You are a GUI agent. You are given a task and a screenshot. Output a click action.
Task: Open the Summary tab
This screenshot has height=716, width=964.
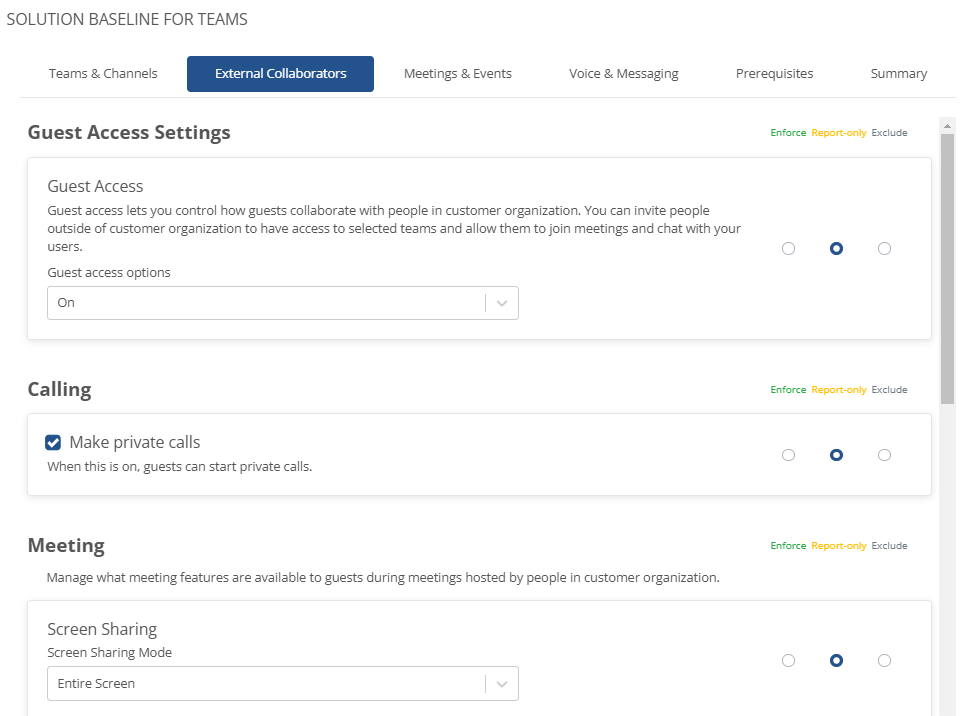pos(897,73)
